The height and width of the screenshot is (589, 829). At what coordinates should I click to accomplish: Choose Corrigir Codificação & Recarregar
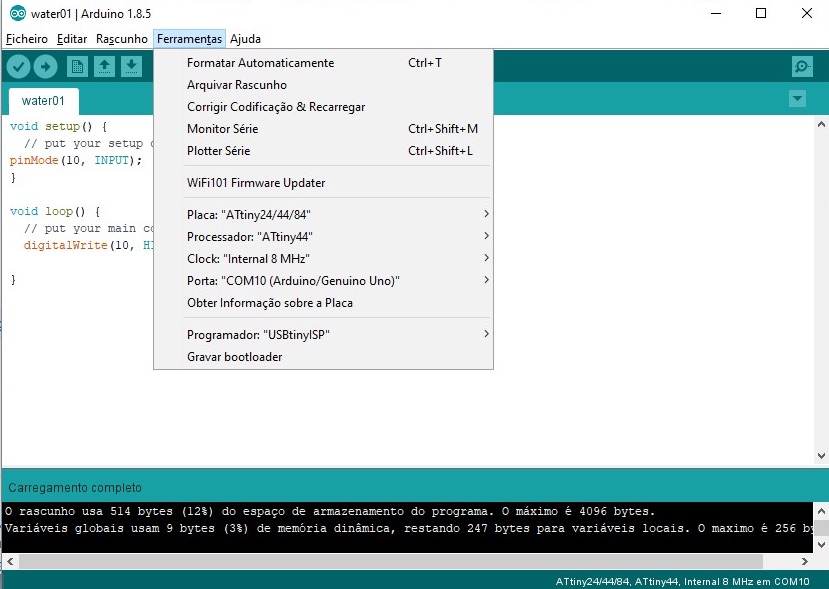[323, 107]
